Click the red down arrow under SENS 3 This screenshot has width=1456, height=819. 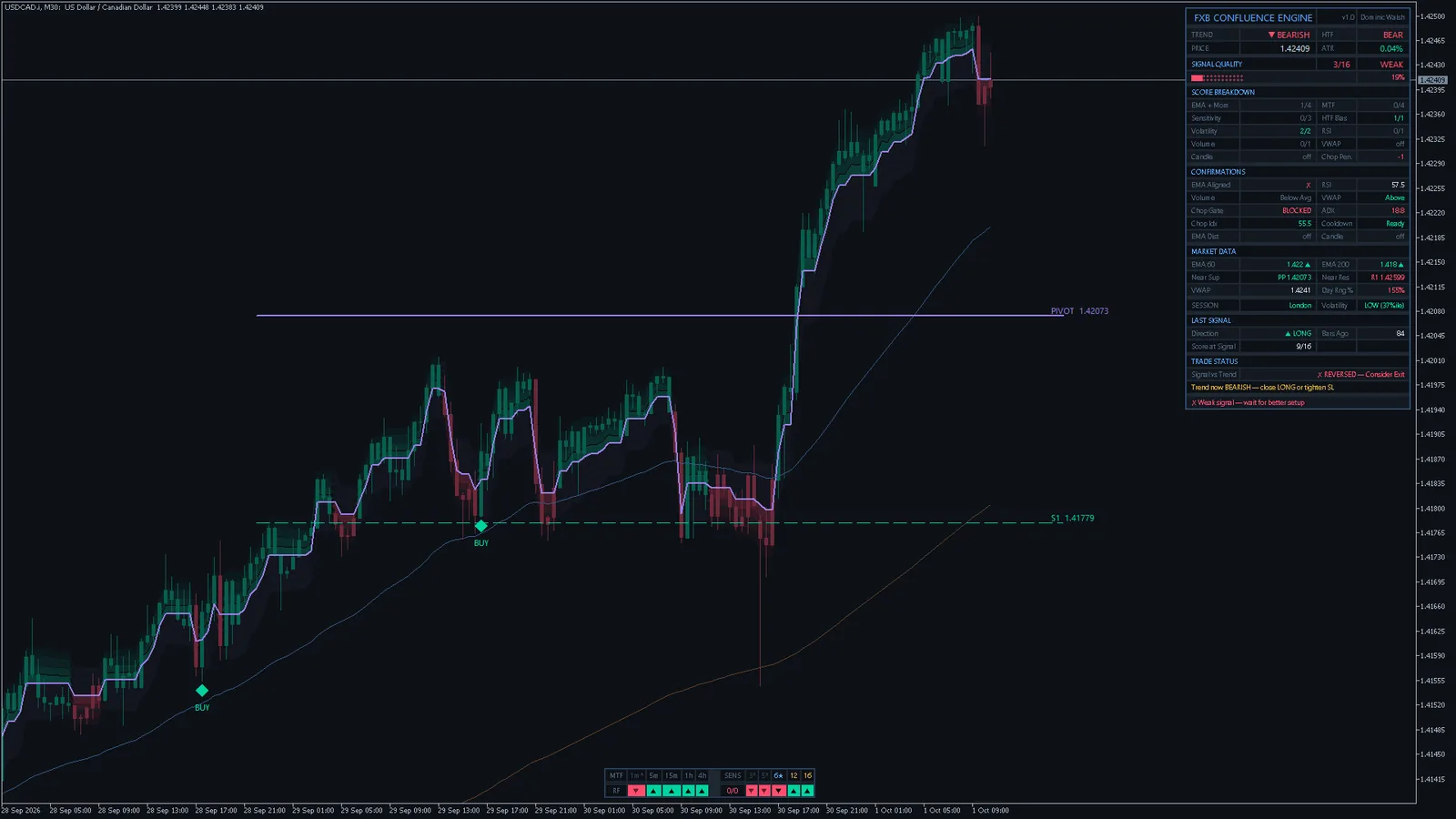752,791
